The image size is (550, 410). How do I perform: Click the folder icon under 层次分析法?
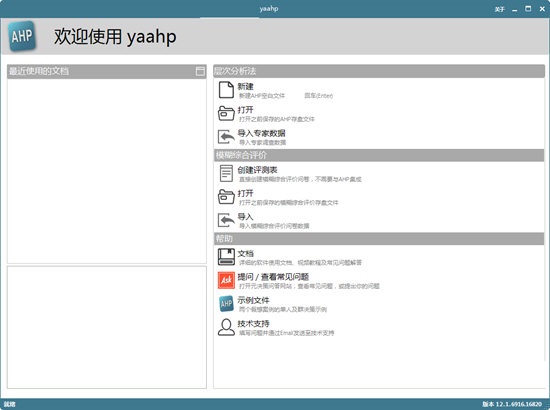click(226, 113)
